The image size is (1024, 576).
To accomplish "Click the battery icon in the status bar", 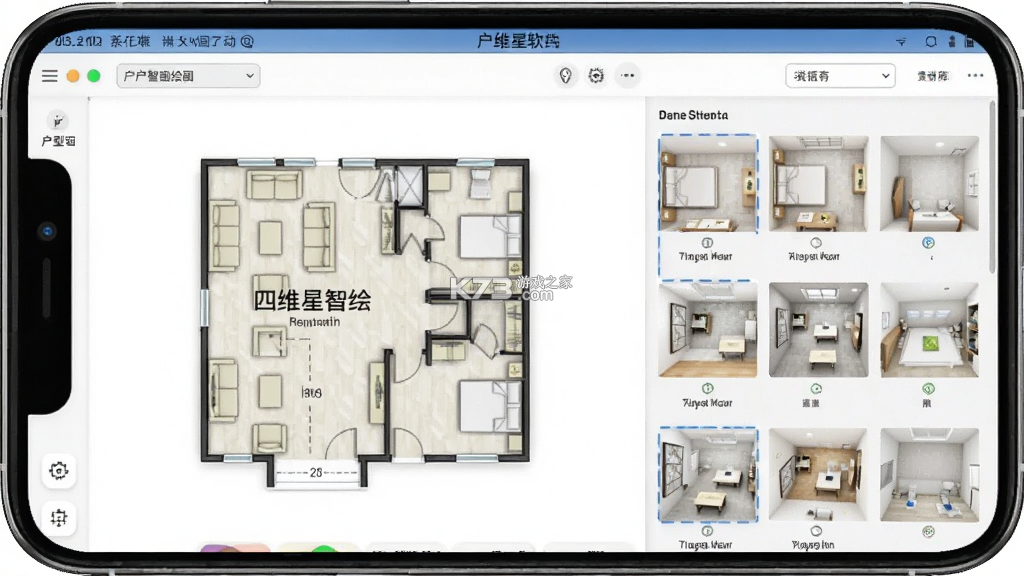I will 969,41.
